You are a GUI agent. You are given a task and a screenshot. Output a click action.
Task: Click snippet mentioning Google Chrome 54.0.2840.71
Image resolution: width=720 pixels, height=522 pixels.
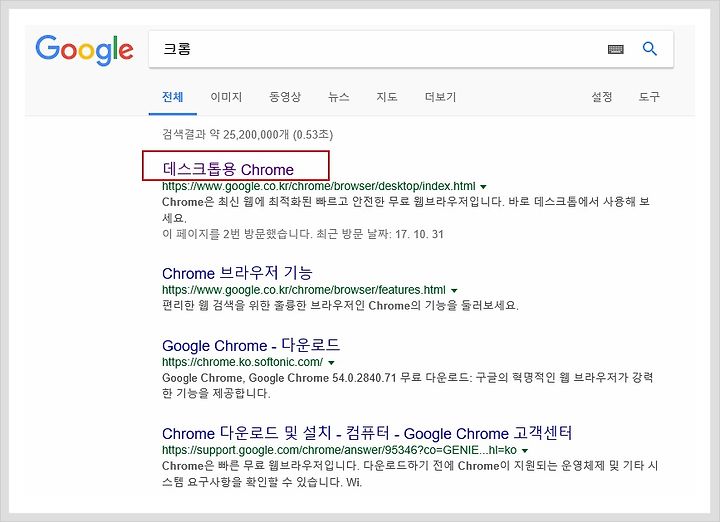tap(408, 385)
